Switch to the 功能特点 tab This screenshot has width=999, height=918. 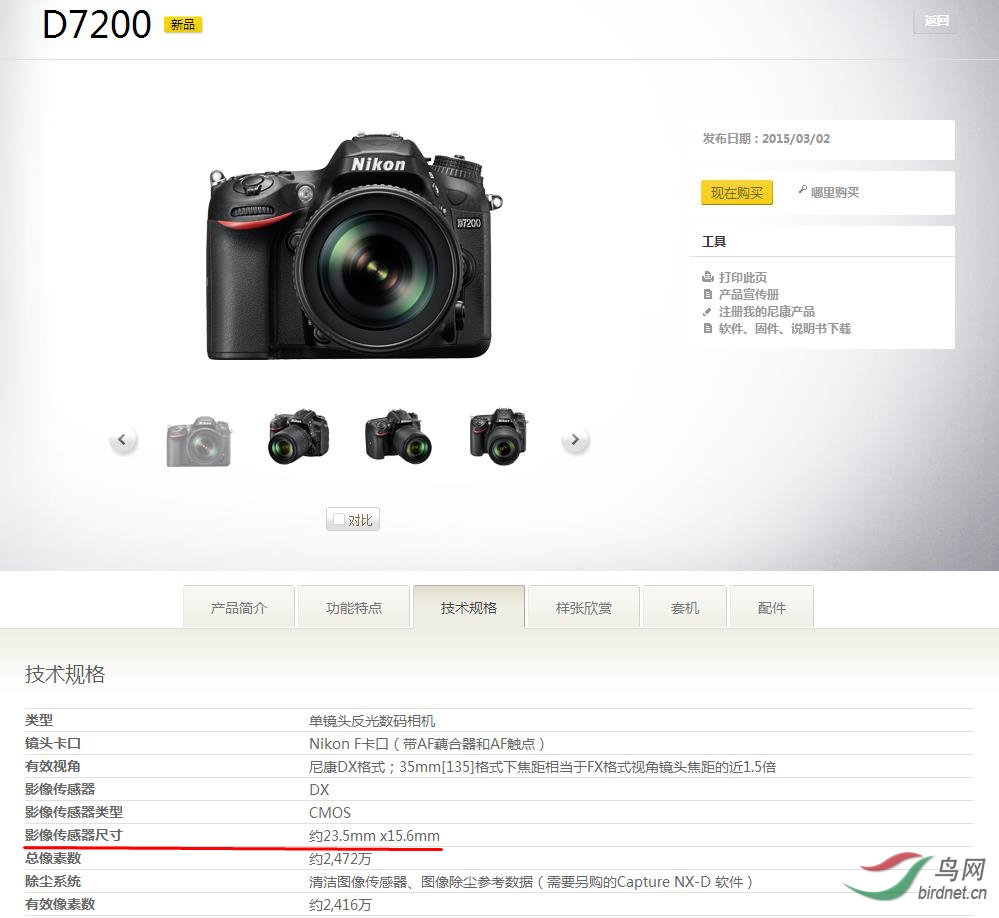(354, 607)
